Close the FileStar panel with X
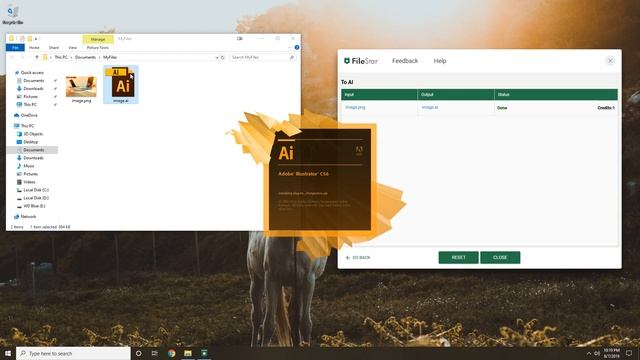The image size is (640, 360). coord(610,61)
